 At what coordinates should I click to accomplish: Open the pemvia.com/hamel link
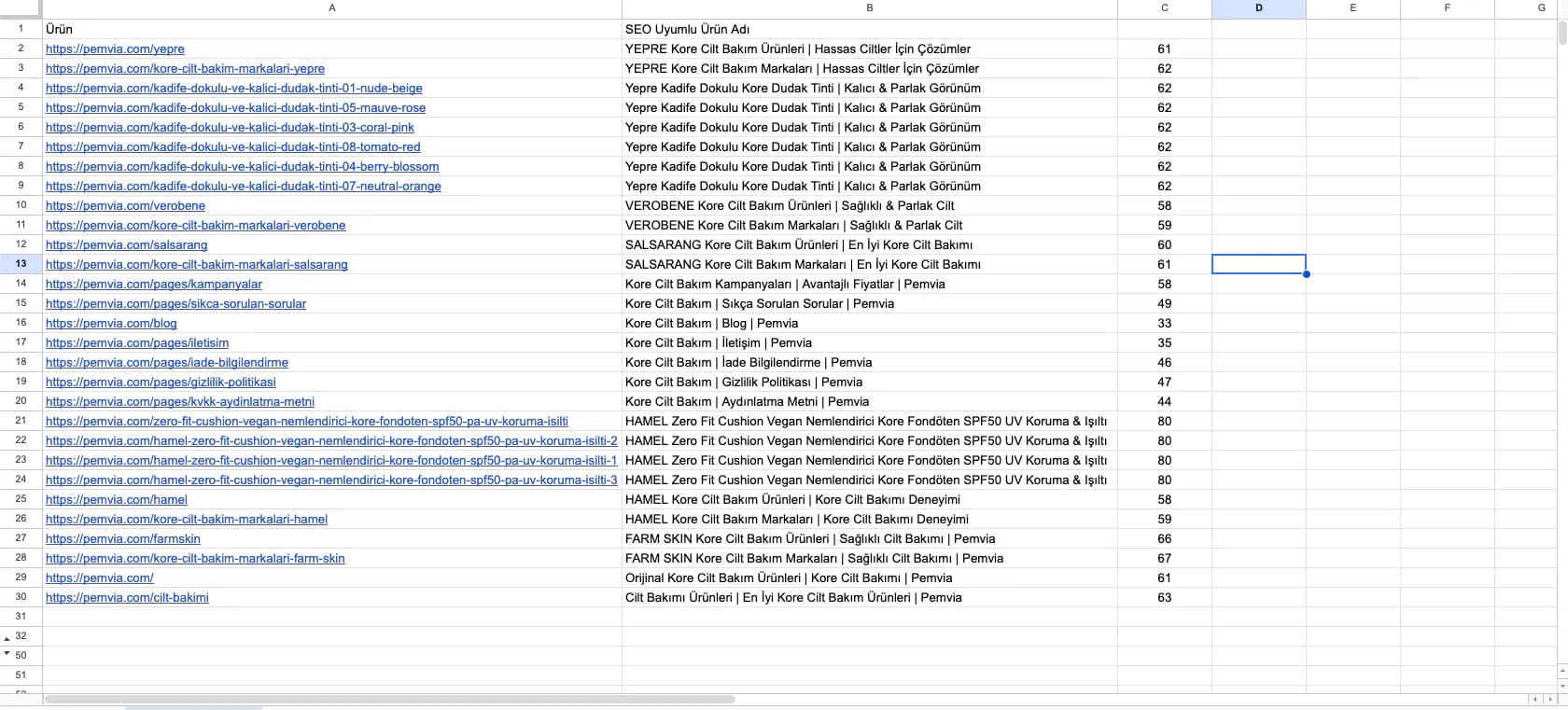[x=117, y=499]
